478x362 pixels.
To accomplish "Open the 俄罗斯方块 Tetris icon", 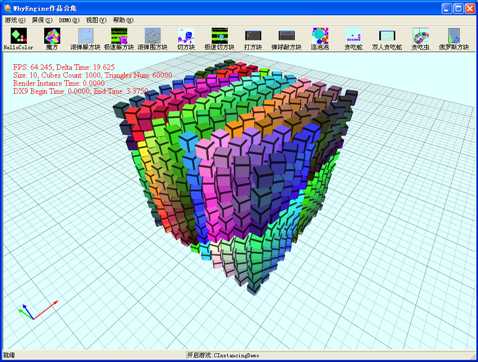I will click(x=454, y=39).
